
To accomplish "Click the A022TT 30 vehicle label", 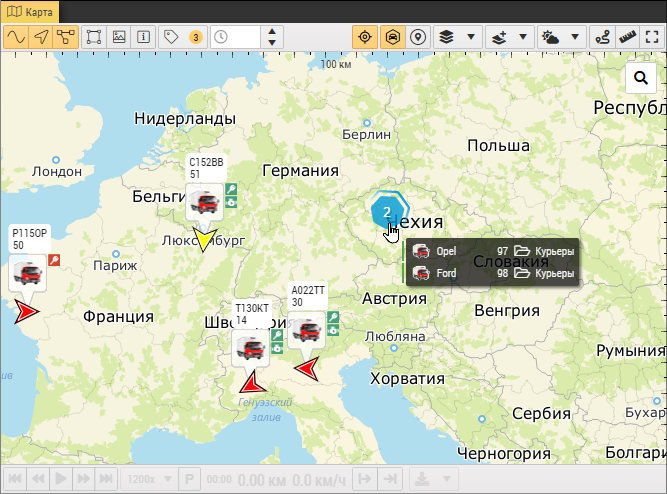I will coord(308,296).
